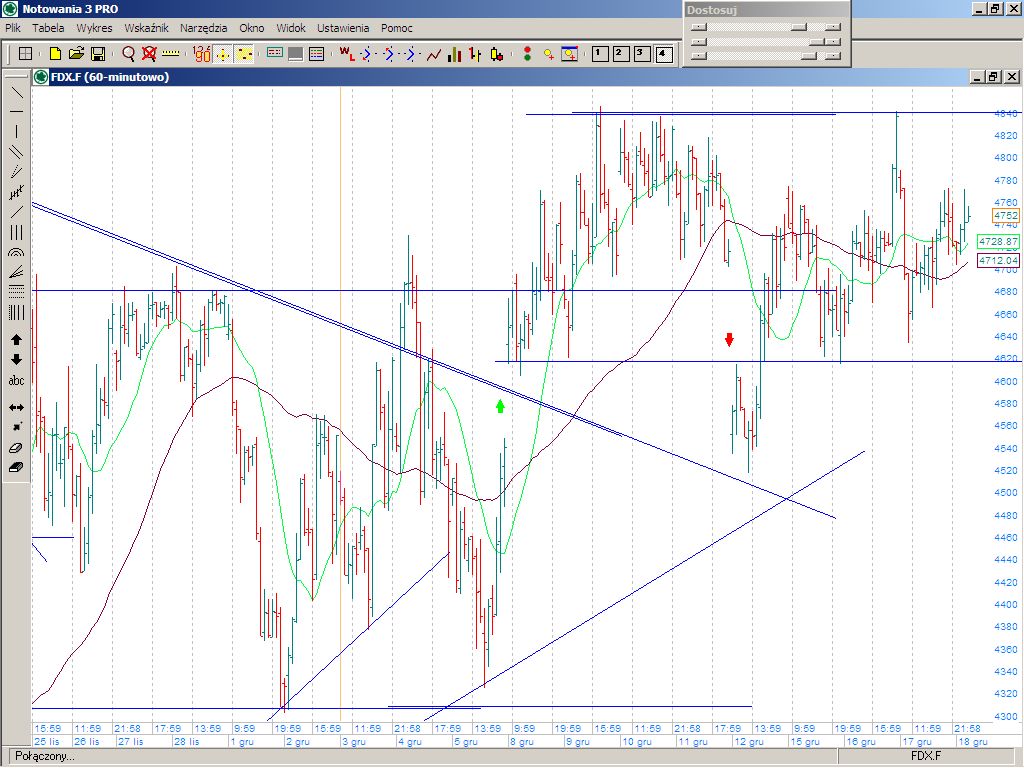
Task: Select the fan lines drawing tool
Action: click(16, 272)
